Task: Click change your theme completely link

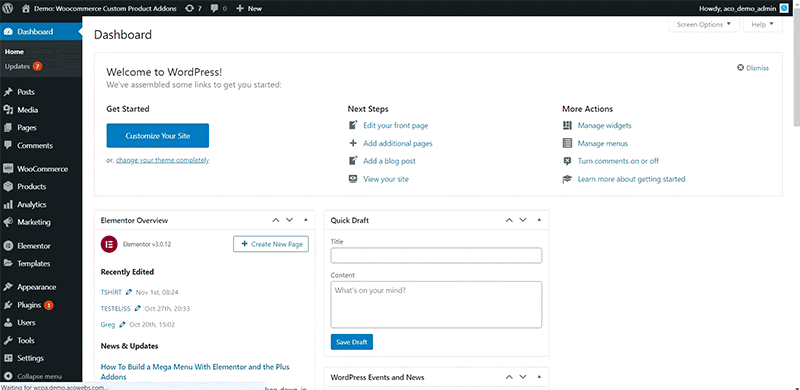Action: (163, 160)
